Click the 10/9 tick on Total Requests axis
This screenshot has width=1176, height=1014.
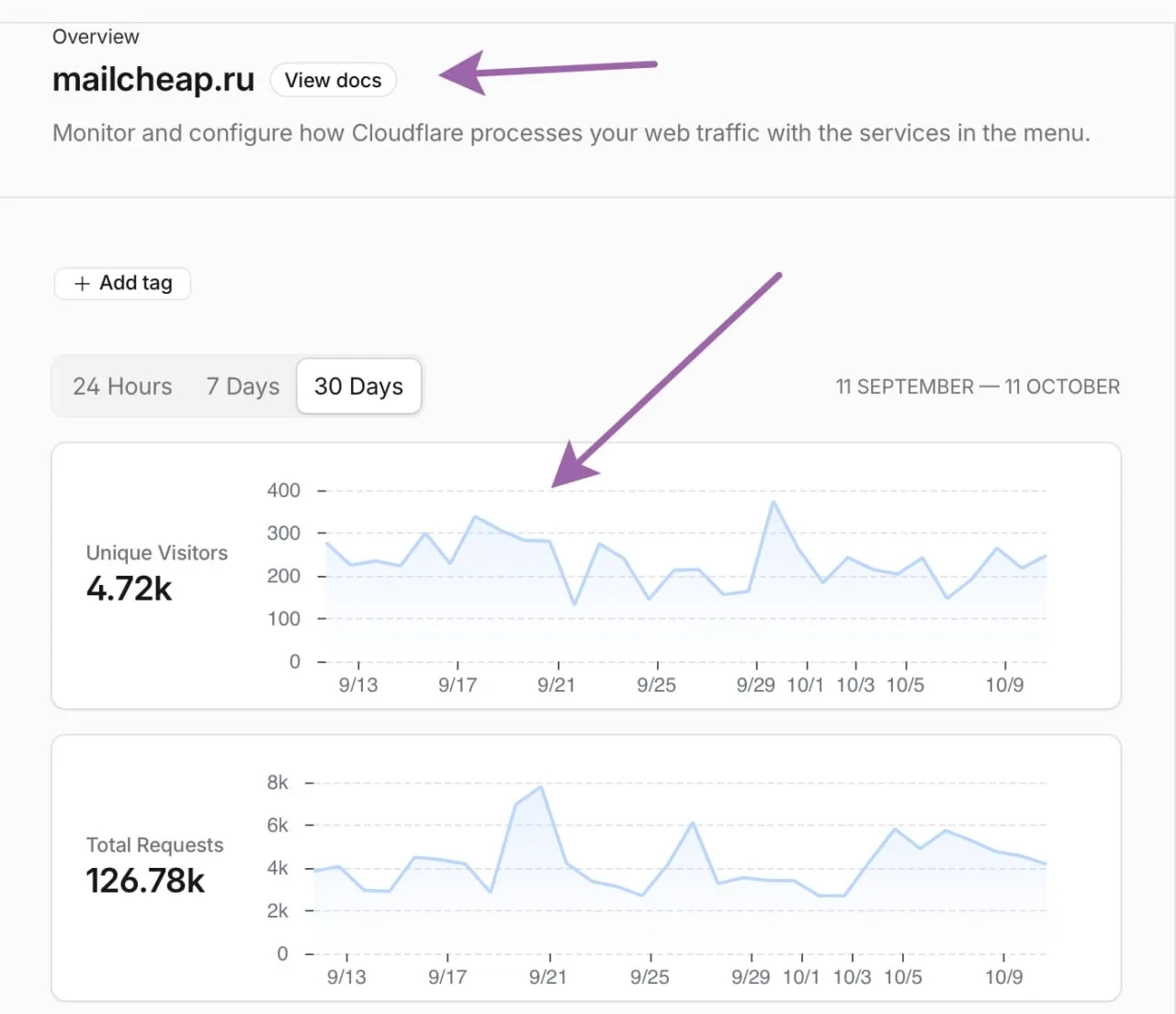(x=1003, y=976)
